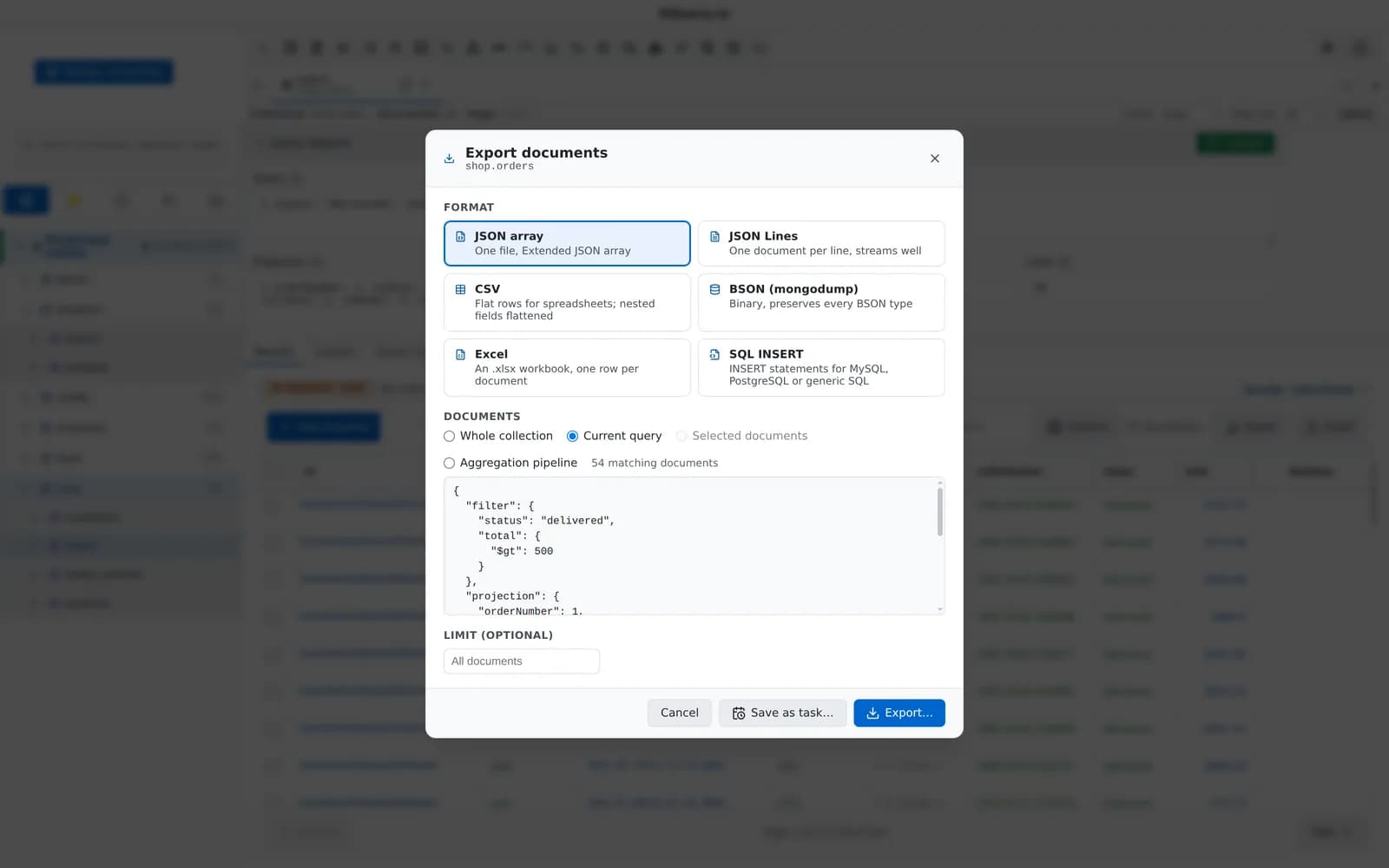Click the 54 matching documents text
The height and width of the screenshot is (868, 1389).
click(x=655, y=463)
